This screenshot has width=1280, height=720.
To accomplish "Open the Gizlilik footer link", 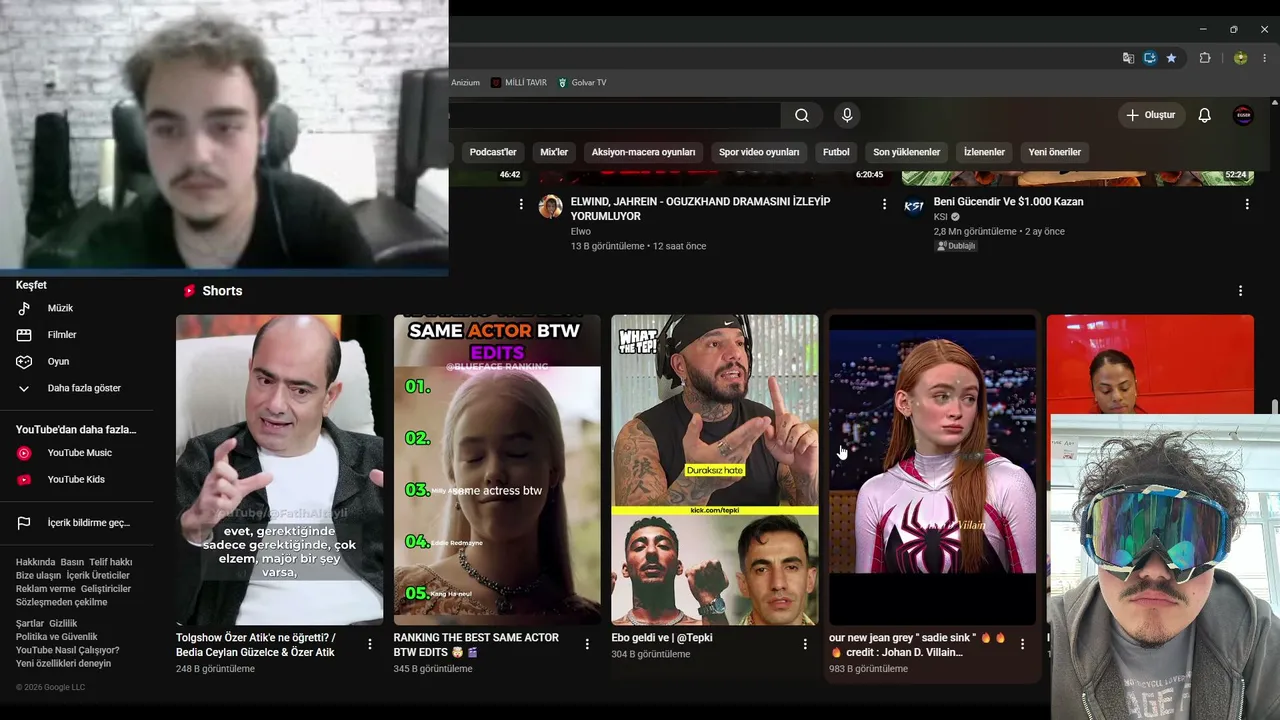I will click(x=63, y=624).
